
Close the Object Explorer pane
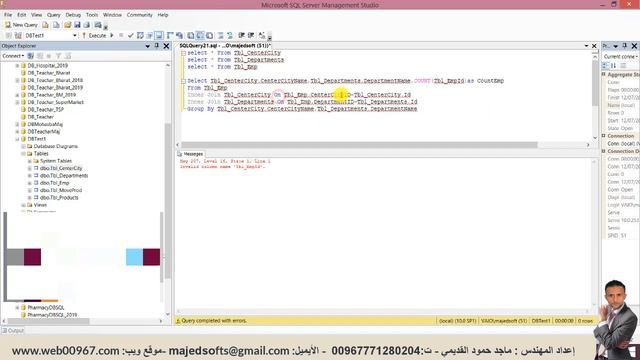point(166,46)
